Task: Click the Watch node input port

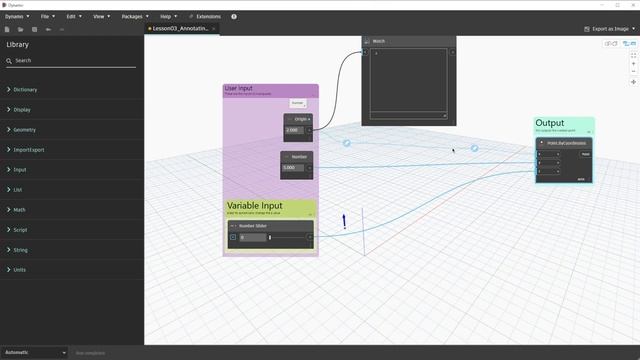Action: coord(365,52)
